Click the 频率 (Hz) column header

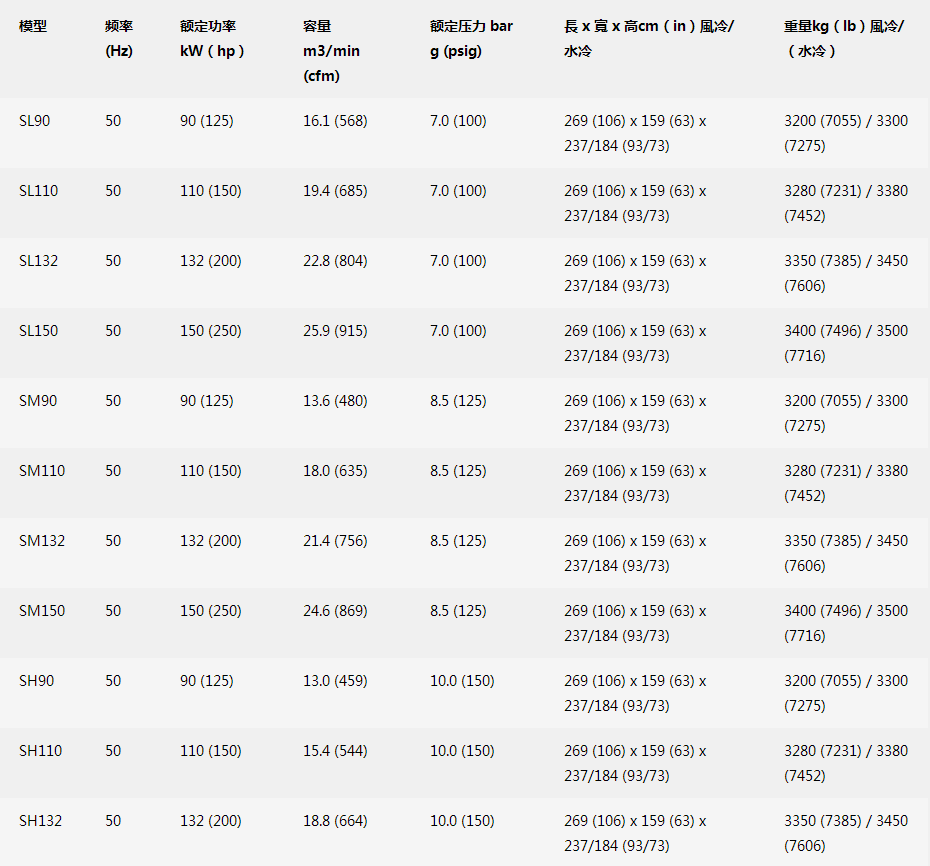click(119, 38)
